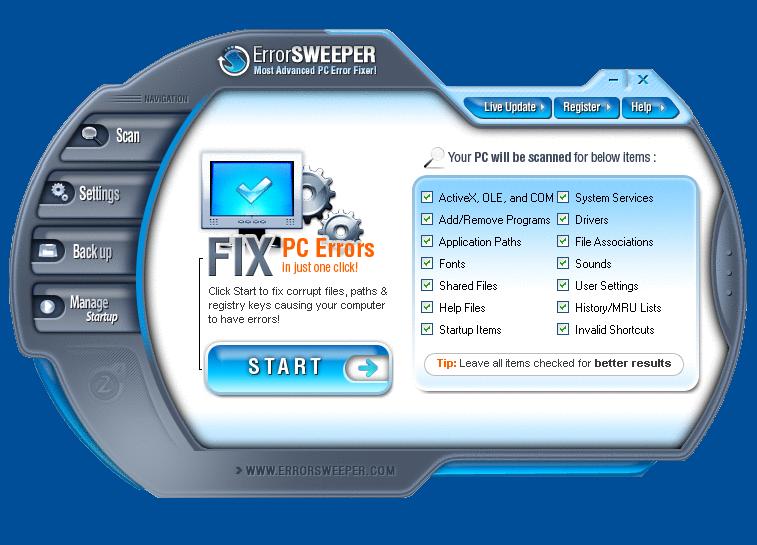This screenshot has width=757, height=545.
Task: Click the Scan magnifier icon in navigation
Action: point(91,135)
